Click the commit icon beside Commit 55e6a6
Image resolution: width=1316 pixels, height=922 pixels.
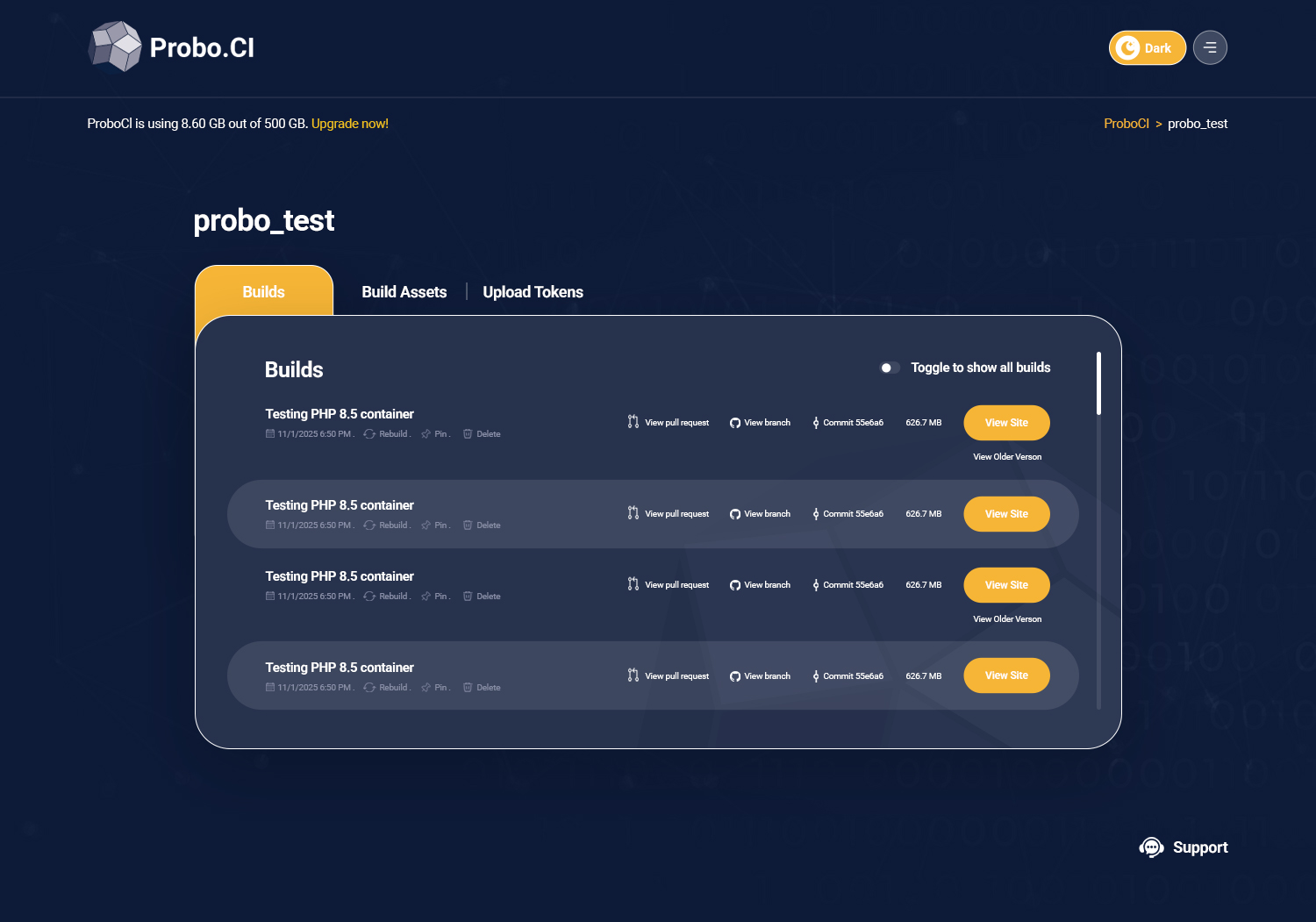click(815, 422)
